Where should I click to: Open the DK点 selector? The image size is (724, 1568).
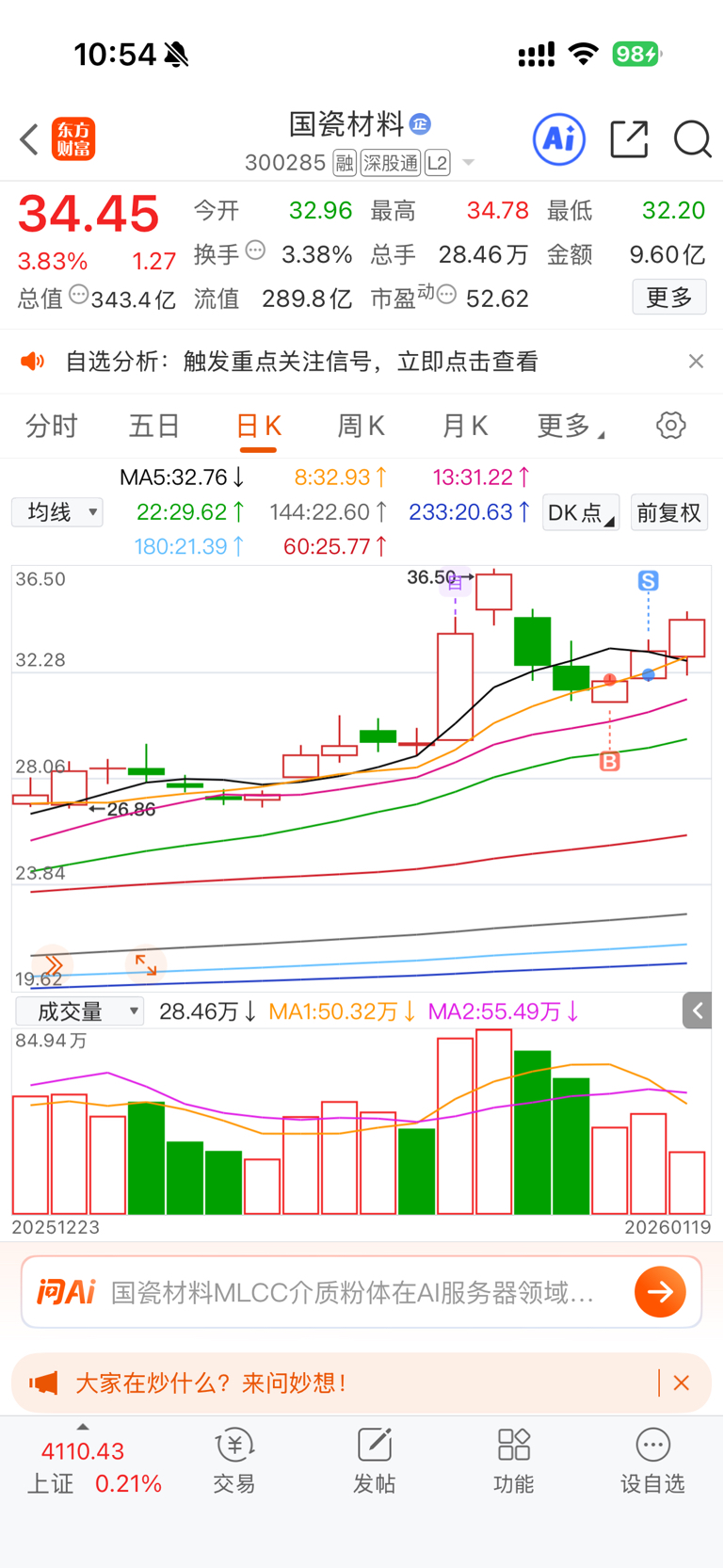581,512
